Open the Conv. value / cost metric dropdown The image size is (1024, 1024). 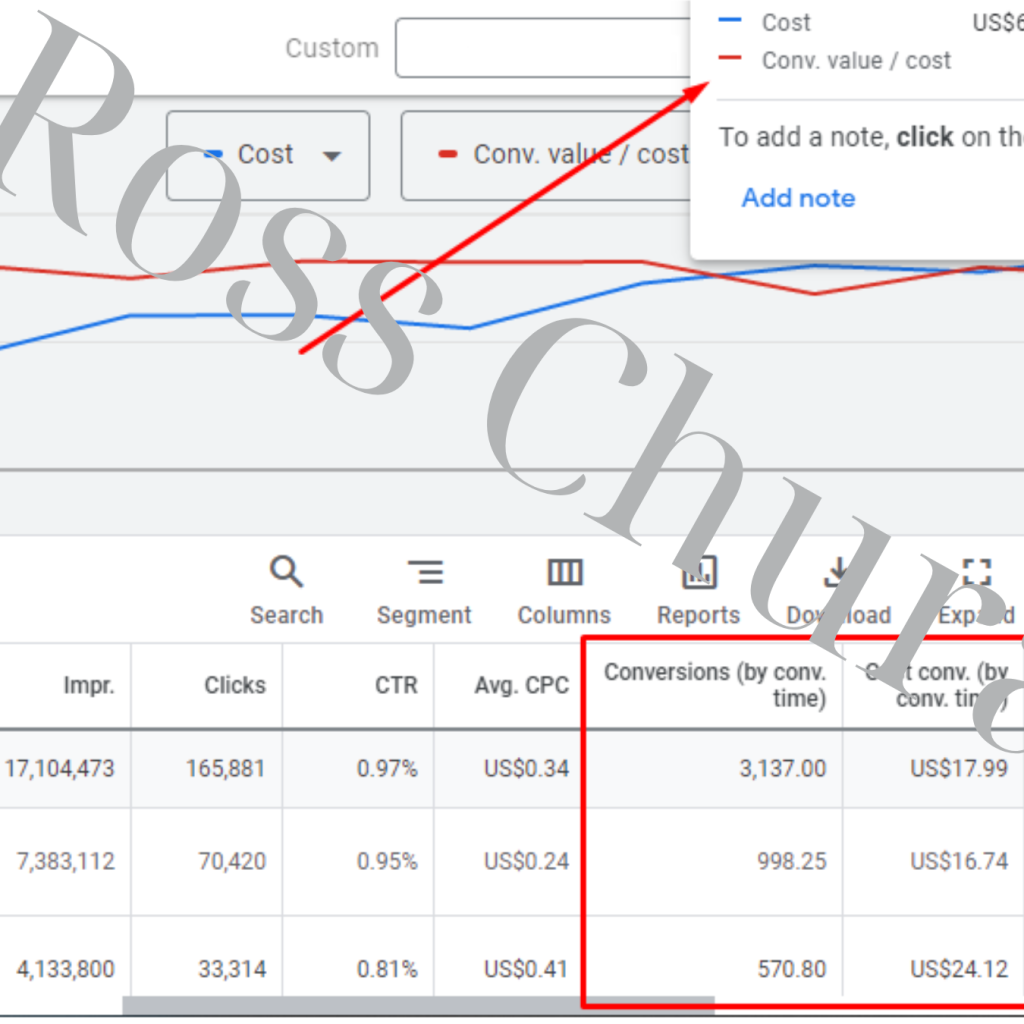[546, 155]
